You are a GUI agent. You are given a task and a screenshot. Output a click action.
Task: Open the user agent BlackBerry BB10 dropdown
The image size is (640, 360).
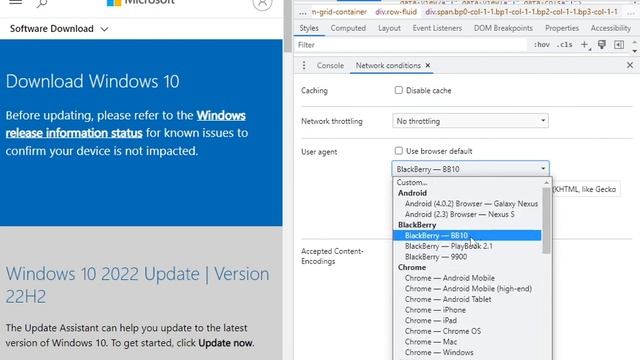[x=470, y=169]
